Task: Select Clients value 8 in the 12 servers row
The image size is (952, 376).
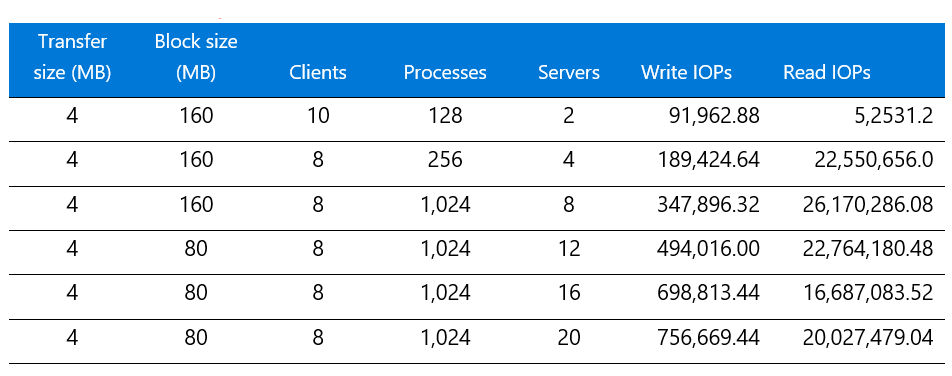Action: pos(318,248)
